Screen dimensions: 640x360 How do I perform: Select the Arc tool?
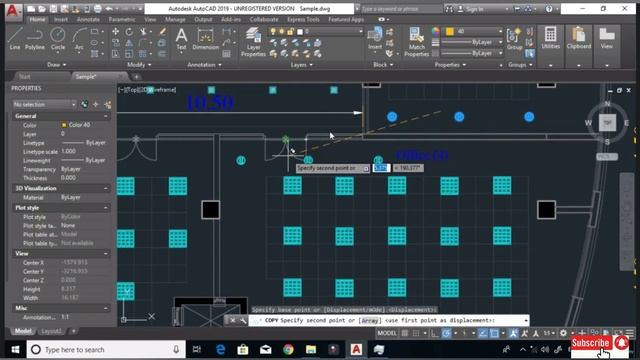point(79,39)
